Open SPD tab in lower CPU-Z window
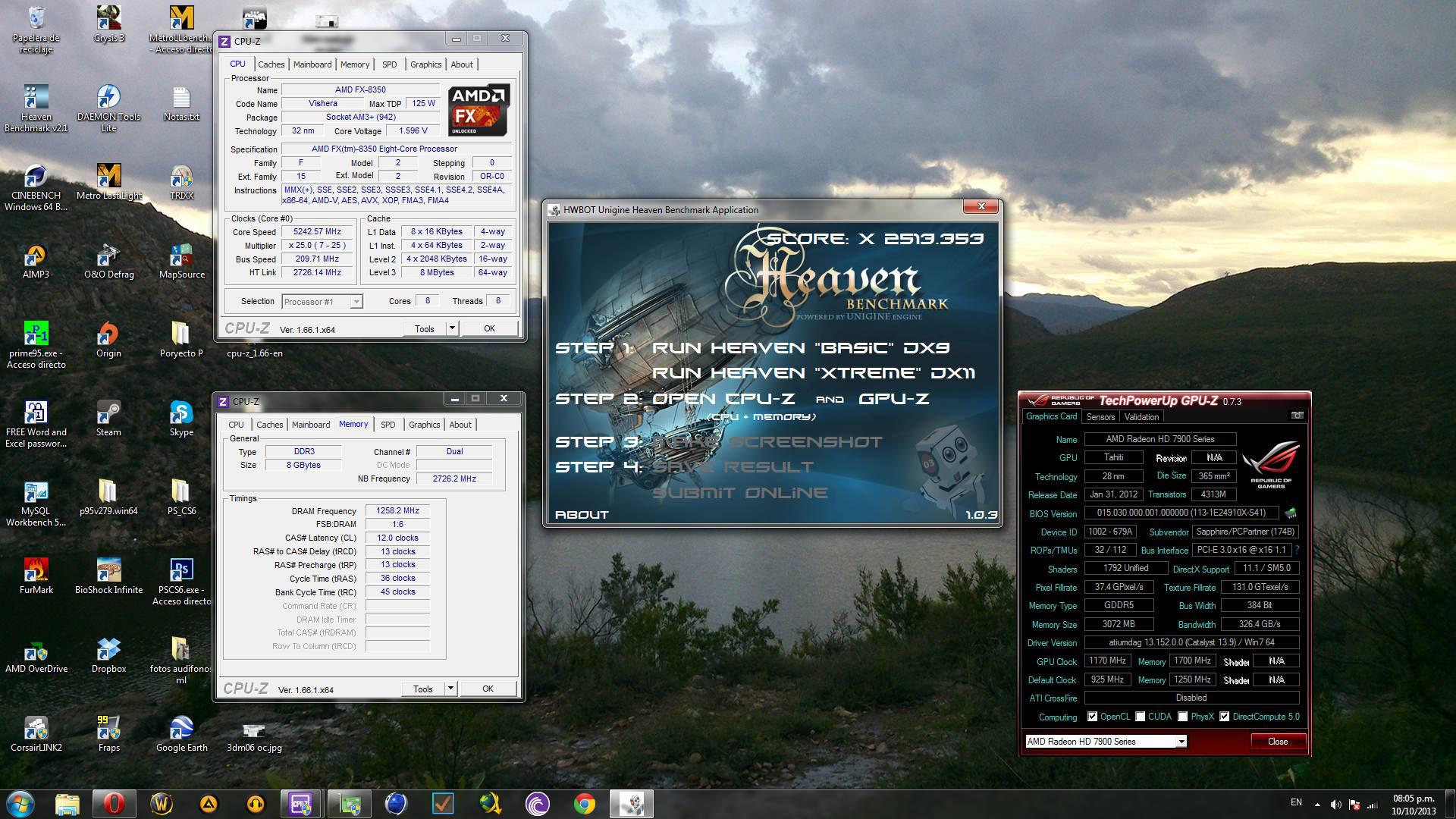 (x=388, y=425)
